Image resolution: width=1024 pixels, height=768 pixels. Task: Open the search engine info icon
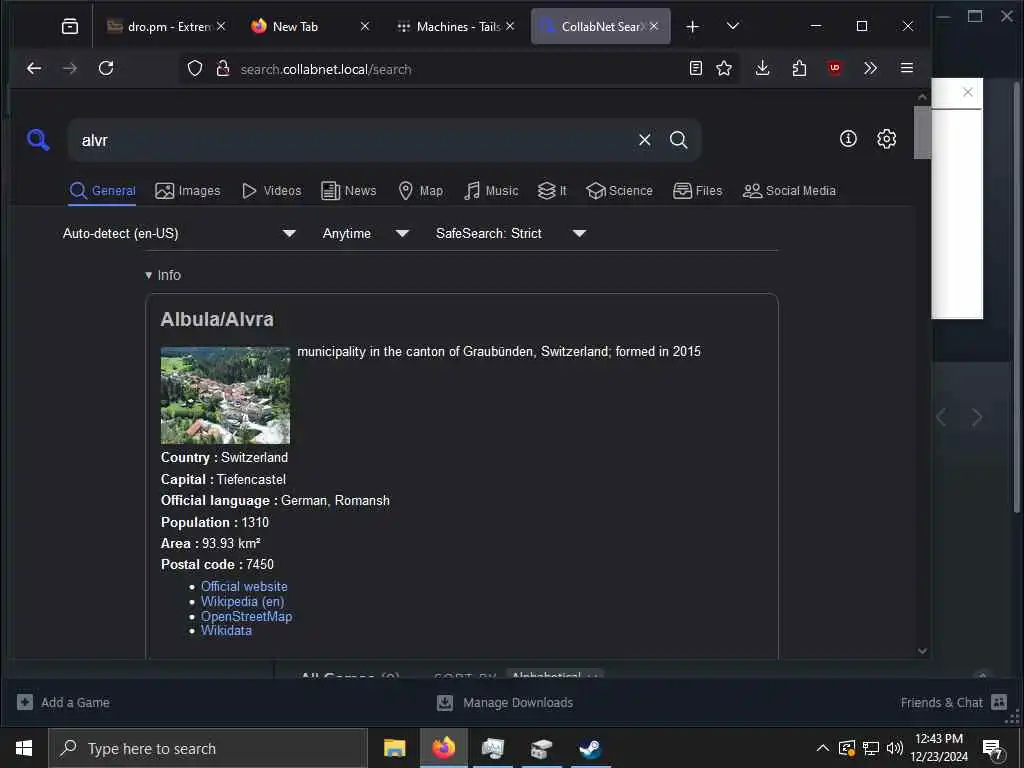[848, 138]
